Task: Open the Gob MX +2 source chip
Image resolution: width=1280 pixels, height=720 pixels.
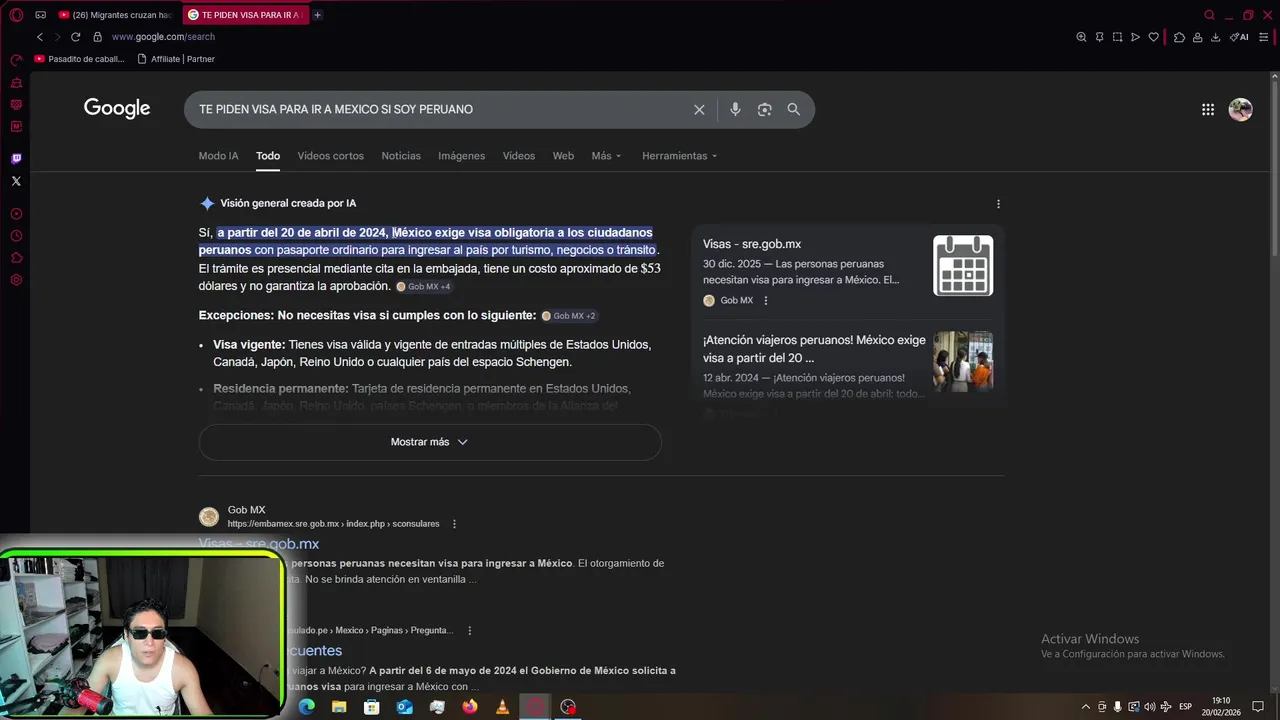Action: click(569, 316)
